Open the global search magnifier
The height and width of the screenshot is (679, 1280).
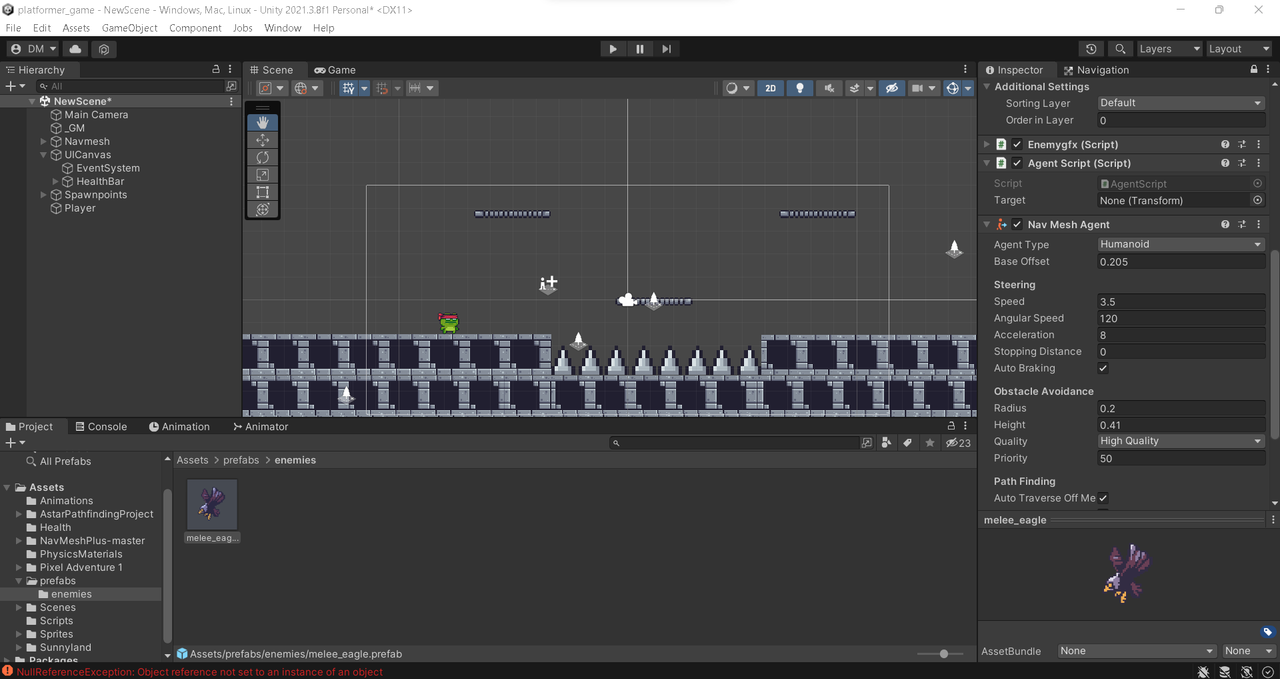pos(1120,49)
